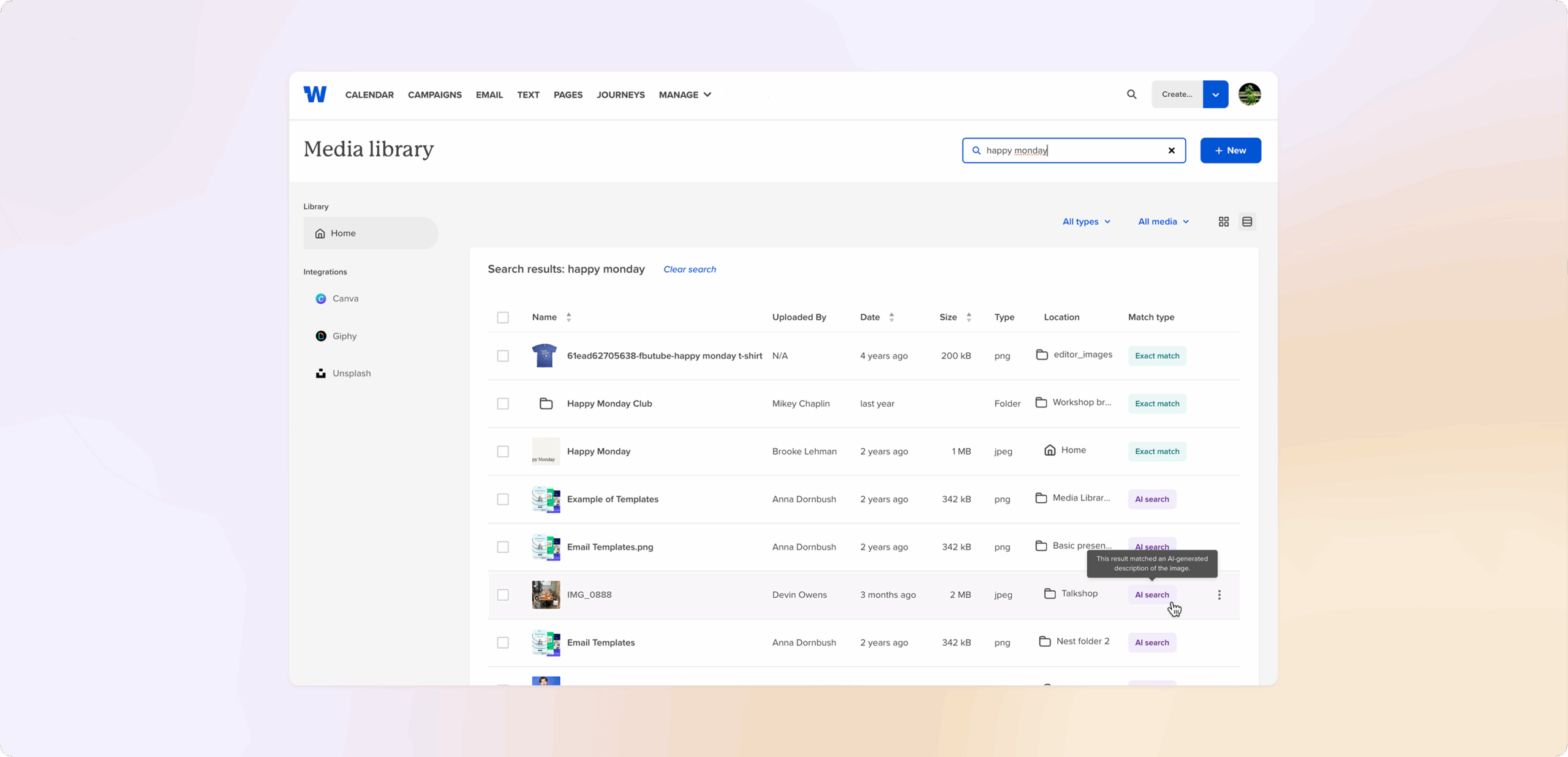Viewport: 1568px width, 757px height.
Task: Open the IMG_0888 thumbnail
Action: (x=546, y=595)
